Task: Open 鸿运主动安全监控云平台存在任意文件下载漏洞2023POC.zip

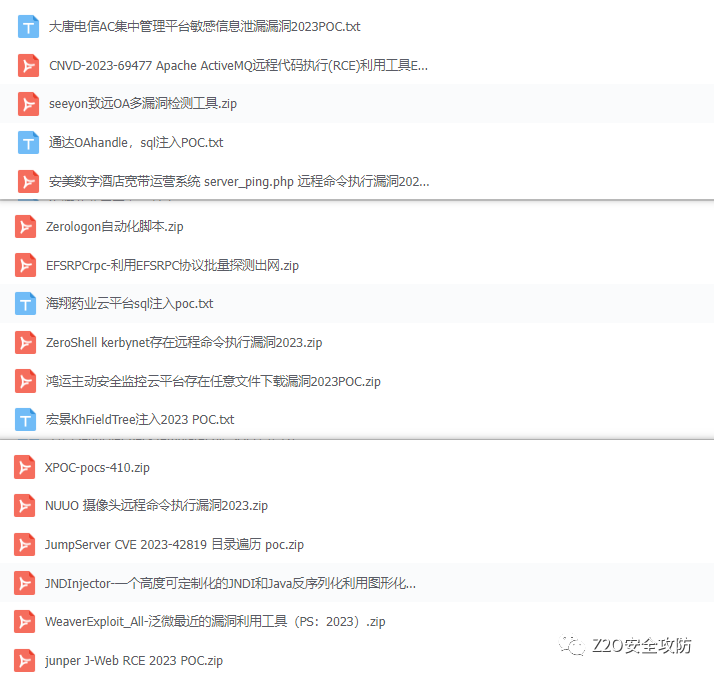Action: [213, 381]
